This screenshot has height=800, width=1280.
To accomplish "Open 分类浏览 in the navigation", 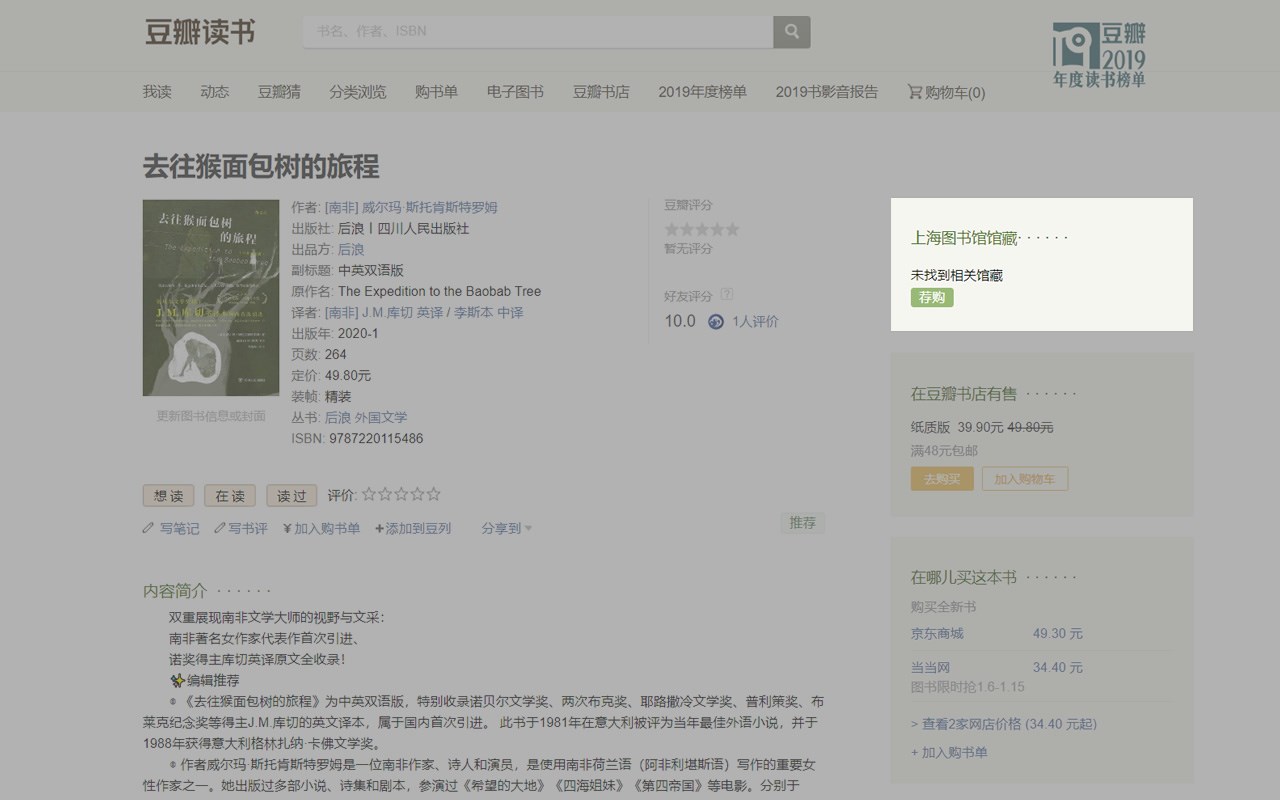I will tap(358, 92).
